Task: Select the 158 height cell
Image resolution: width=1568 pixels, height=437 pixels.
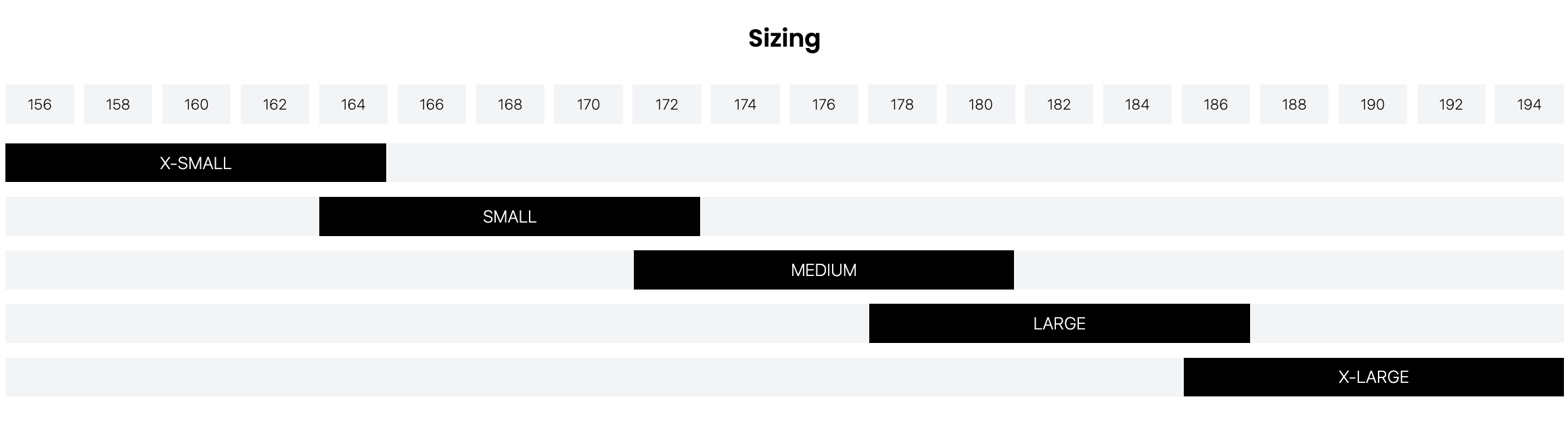Action: (118, 104)
